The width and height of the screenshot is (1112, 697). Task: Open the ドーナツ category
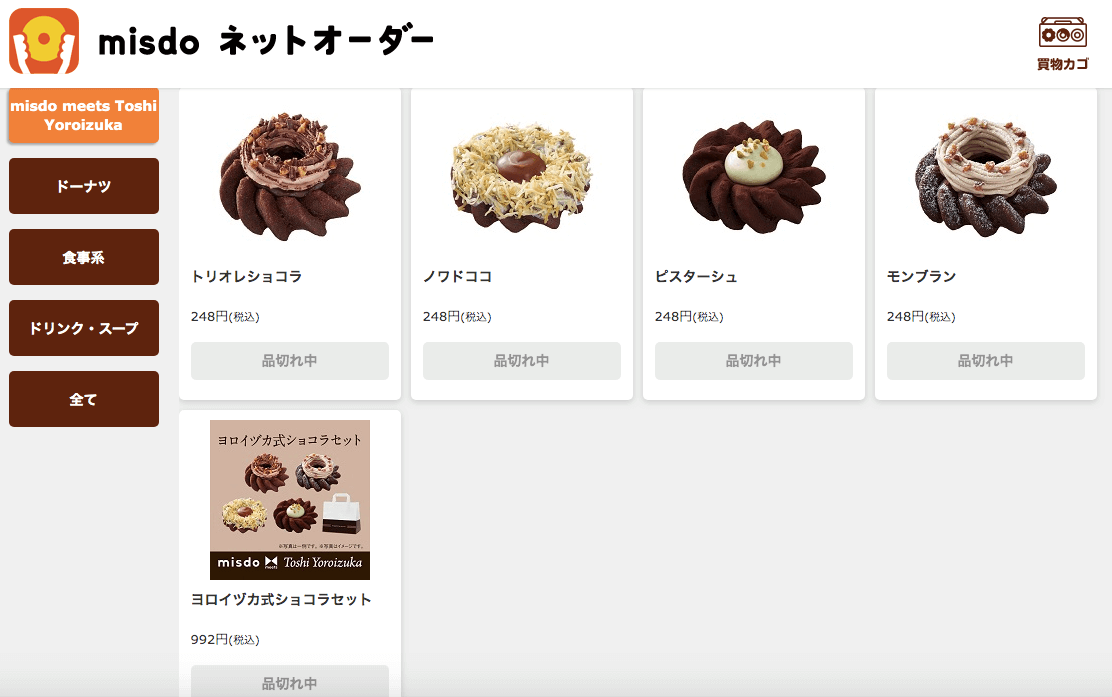(84, 186)
